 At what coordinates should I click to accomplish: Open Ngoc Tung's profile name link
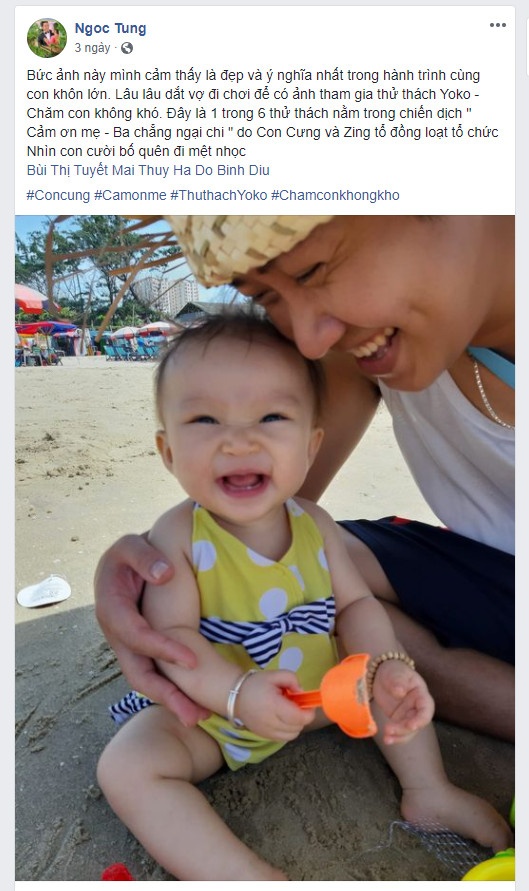pos(110,28)
